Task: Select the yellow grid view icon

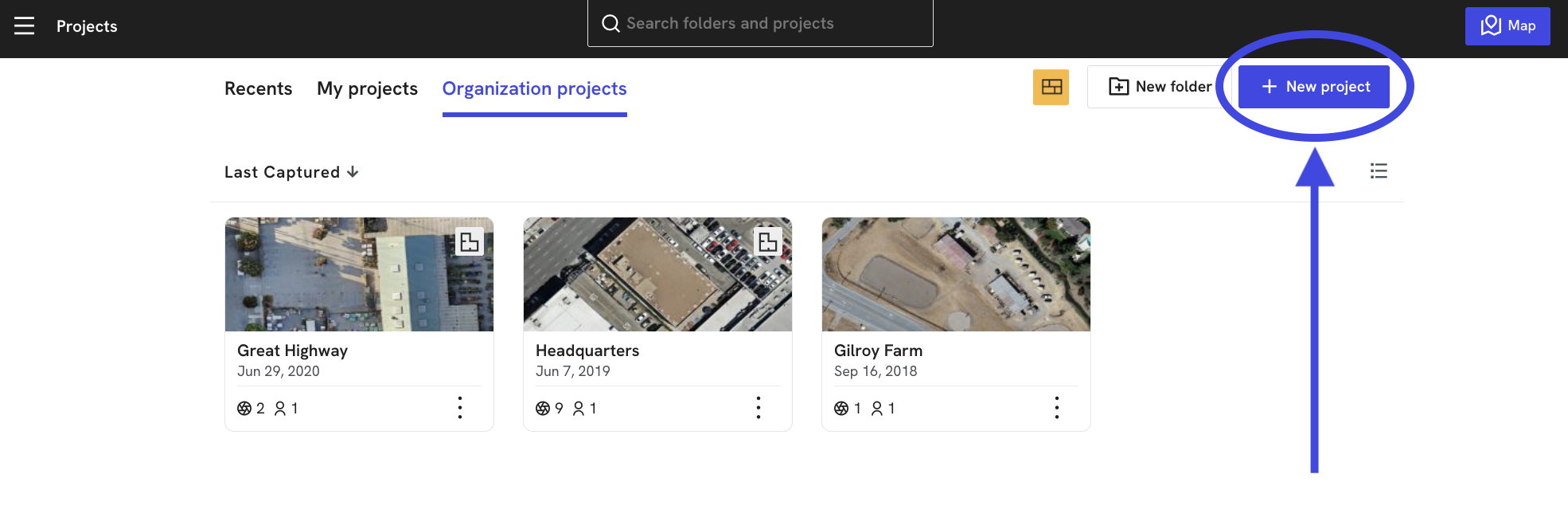Action: click(1051, 87)
